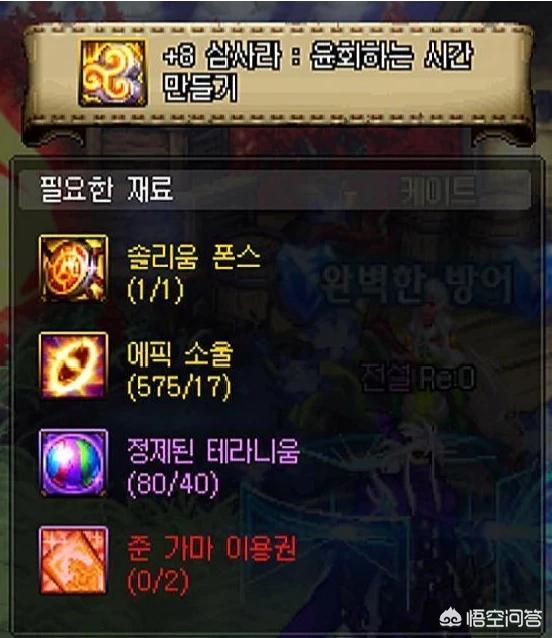Screen dimensions: 552x638
Task: Click the 에픽 소울 item name text
Action: [180, 354]
